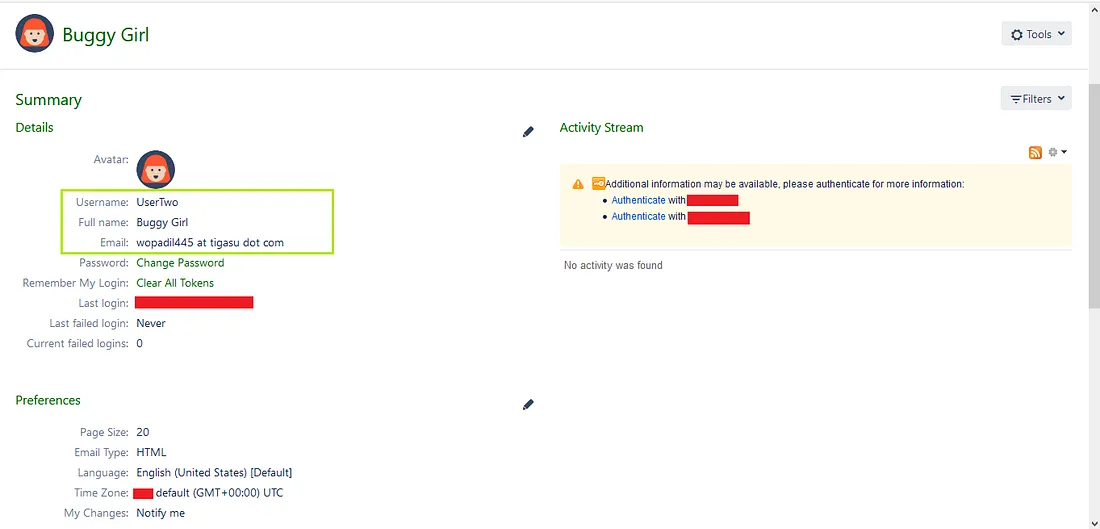The image size is (1100, 529).
Task: Click the Activity Stream heading
Action: click(x=601, y=127)
